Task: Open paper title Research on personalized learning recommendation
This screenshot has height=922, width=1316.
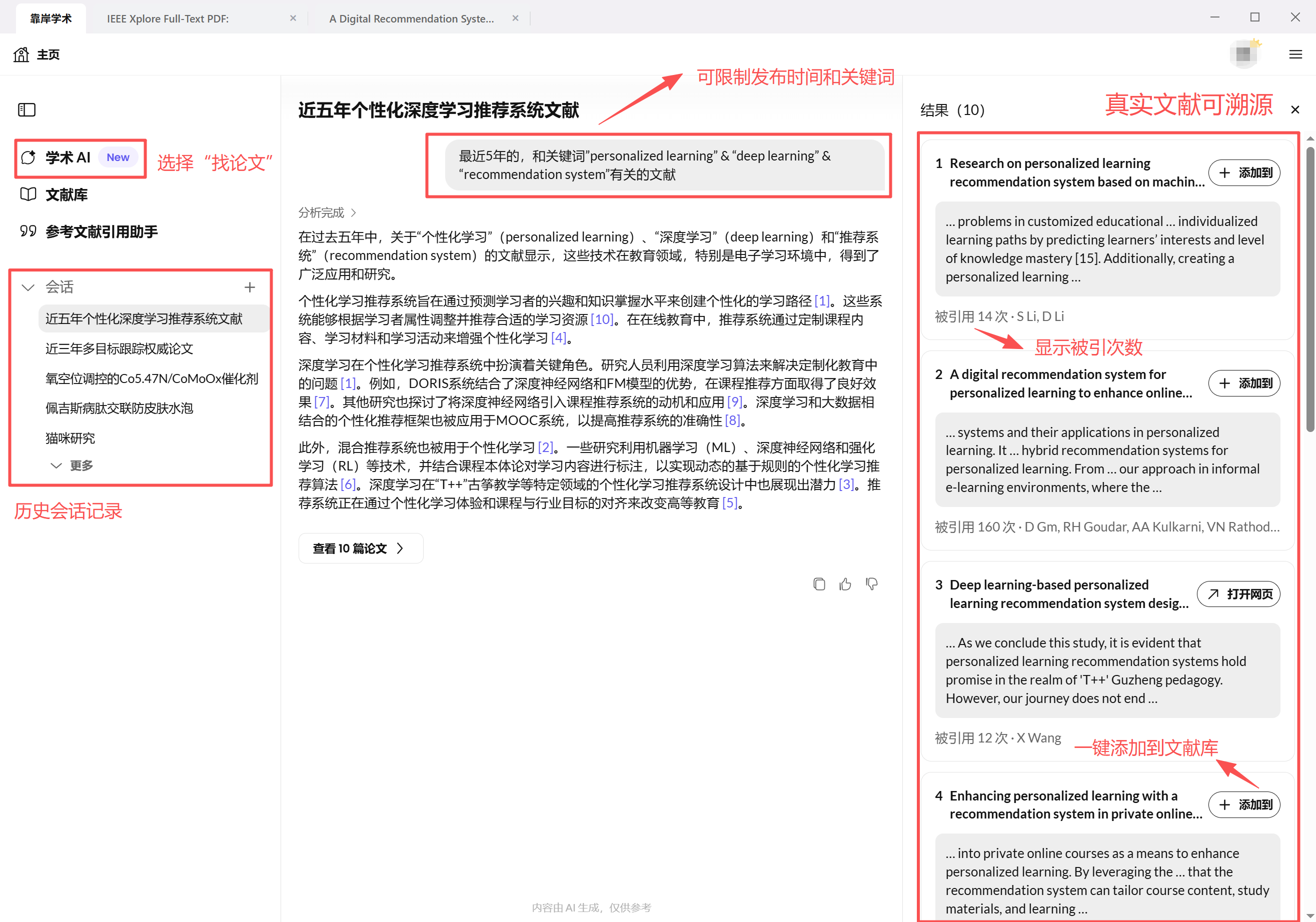Action: click(1076, 172)
